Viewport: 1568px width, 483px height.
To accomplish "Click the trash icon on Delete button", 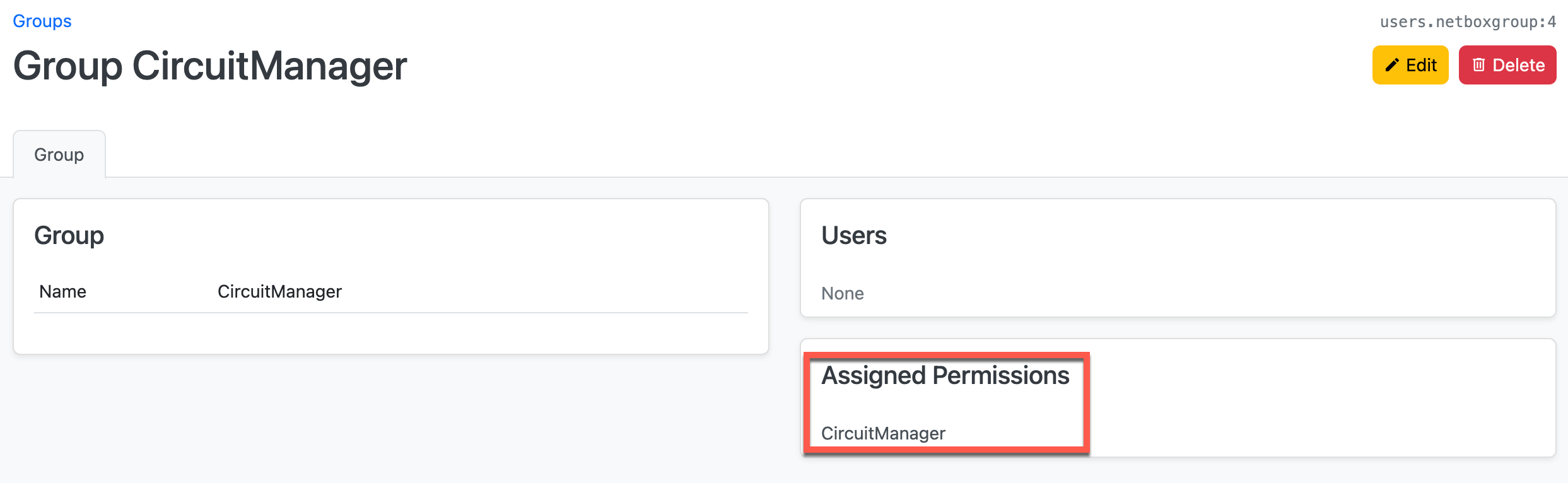I will point(1478,65).
